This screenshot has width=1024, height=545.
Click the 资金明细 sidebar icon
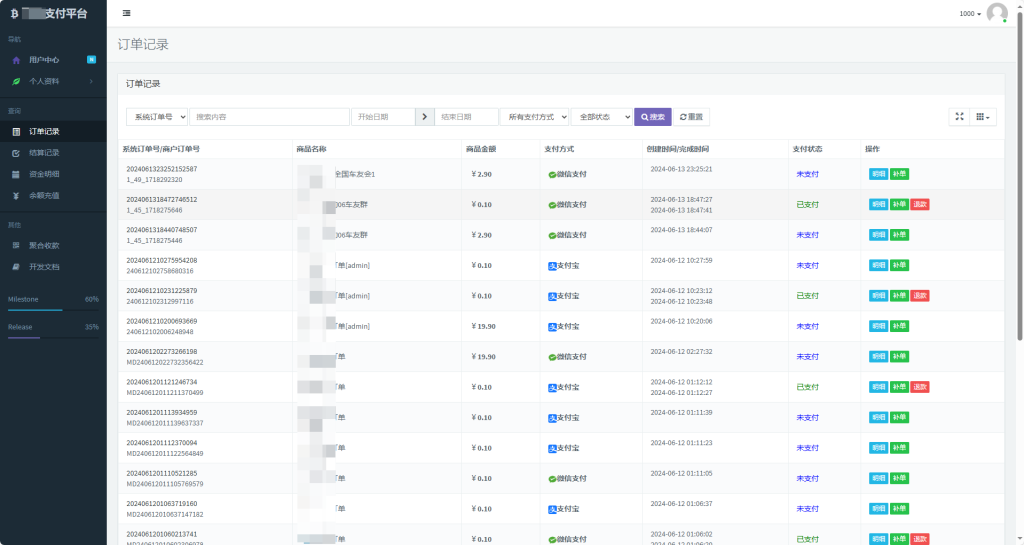tap(16, 174)
